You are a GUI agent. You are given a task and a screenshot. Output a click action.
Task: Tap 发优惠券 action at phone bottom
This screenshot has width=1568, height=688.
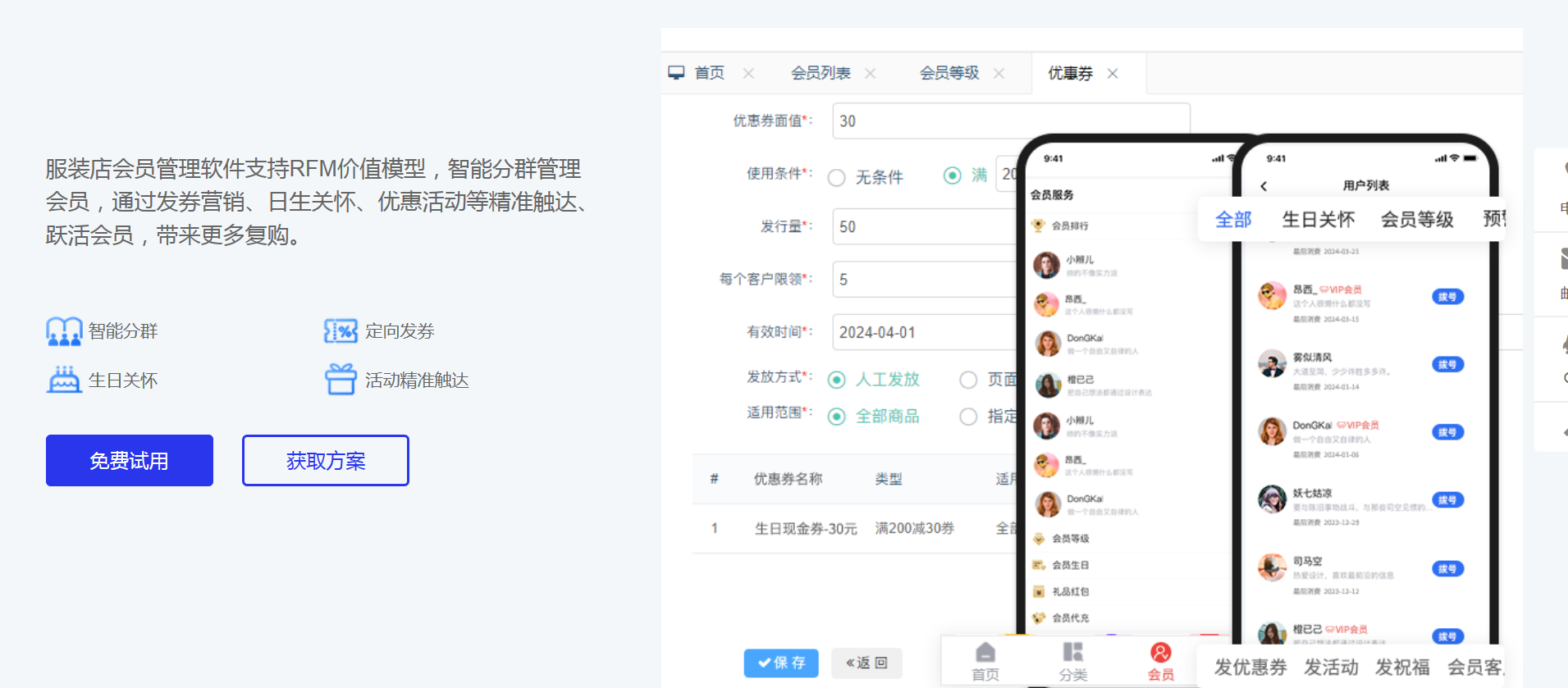[x=1250, y=667]
